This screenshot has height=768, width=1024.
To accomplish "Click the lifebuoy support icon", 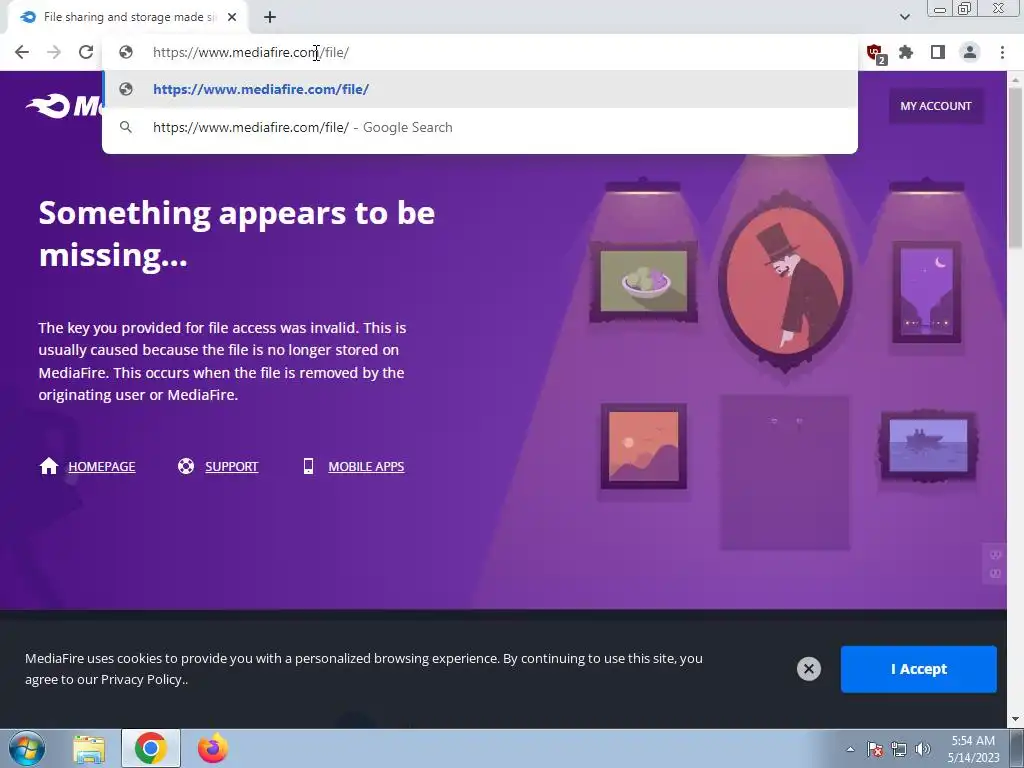I will (x=186, y=466).
